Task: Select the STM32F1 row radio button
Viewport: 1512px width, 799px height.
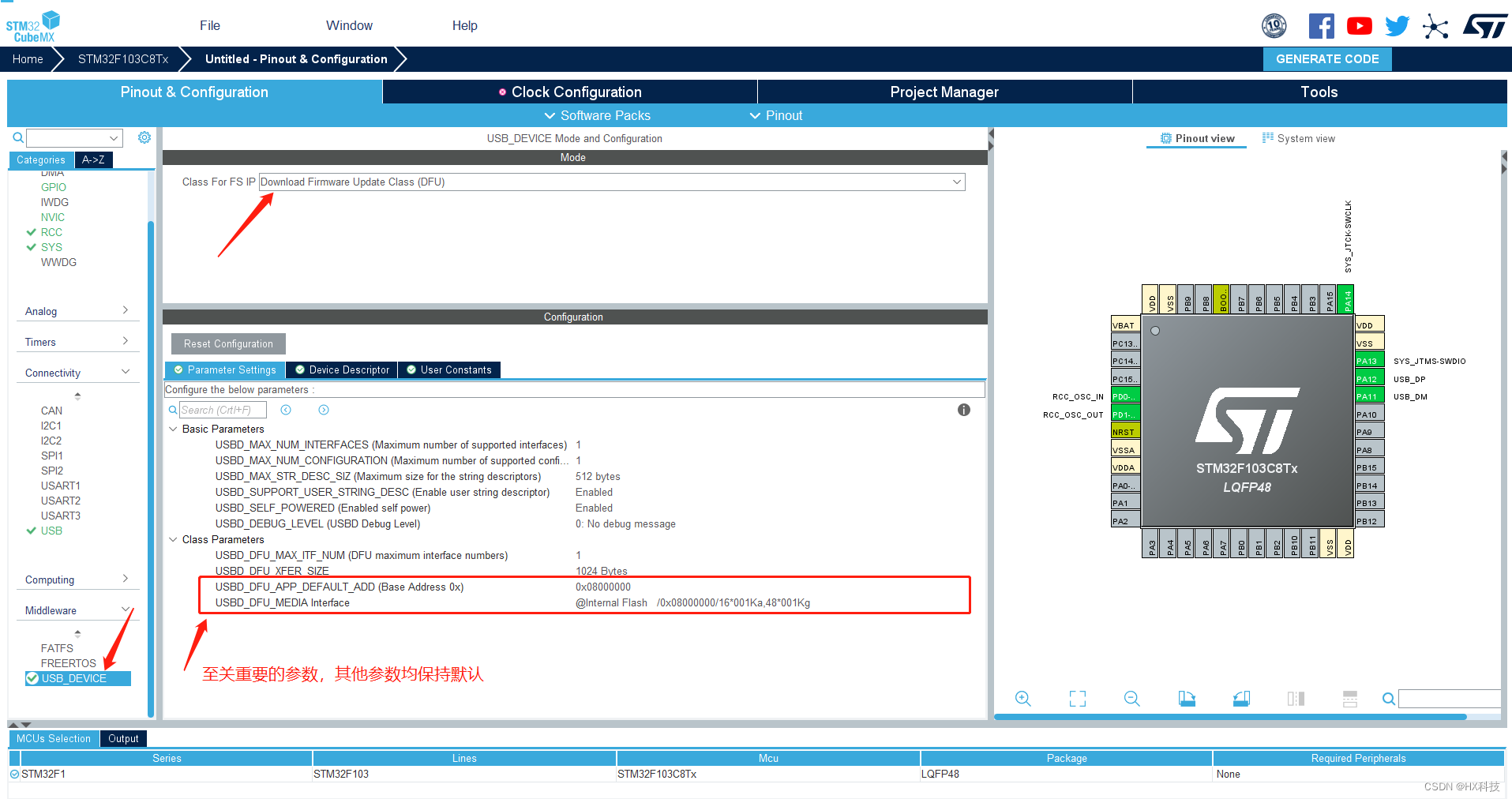Action: click(14, 774)
